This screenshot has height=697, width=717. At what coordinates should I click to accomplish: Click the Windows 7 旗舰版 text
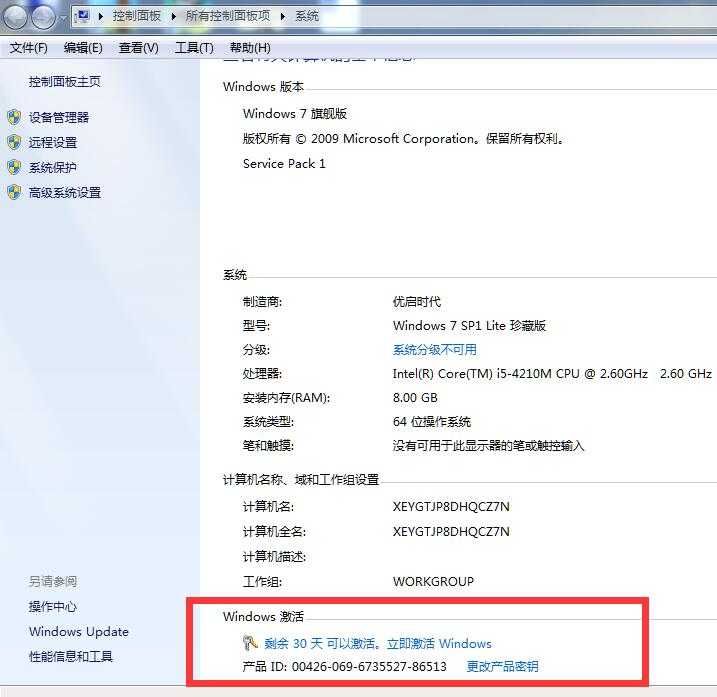click(x=295, y=113)
